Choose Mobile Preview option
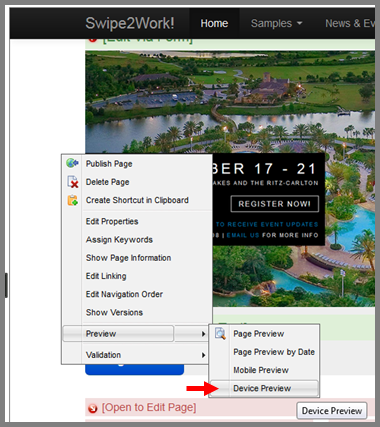Image resolution: width=380 pixels, height=427 pixels. [x=261, y=370]
